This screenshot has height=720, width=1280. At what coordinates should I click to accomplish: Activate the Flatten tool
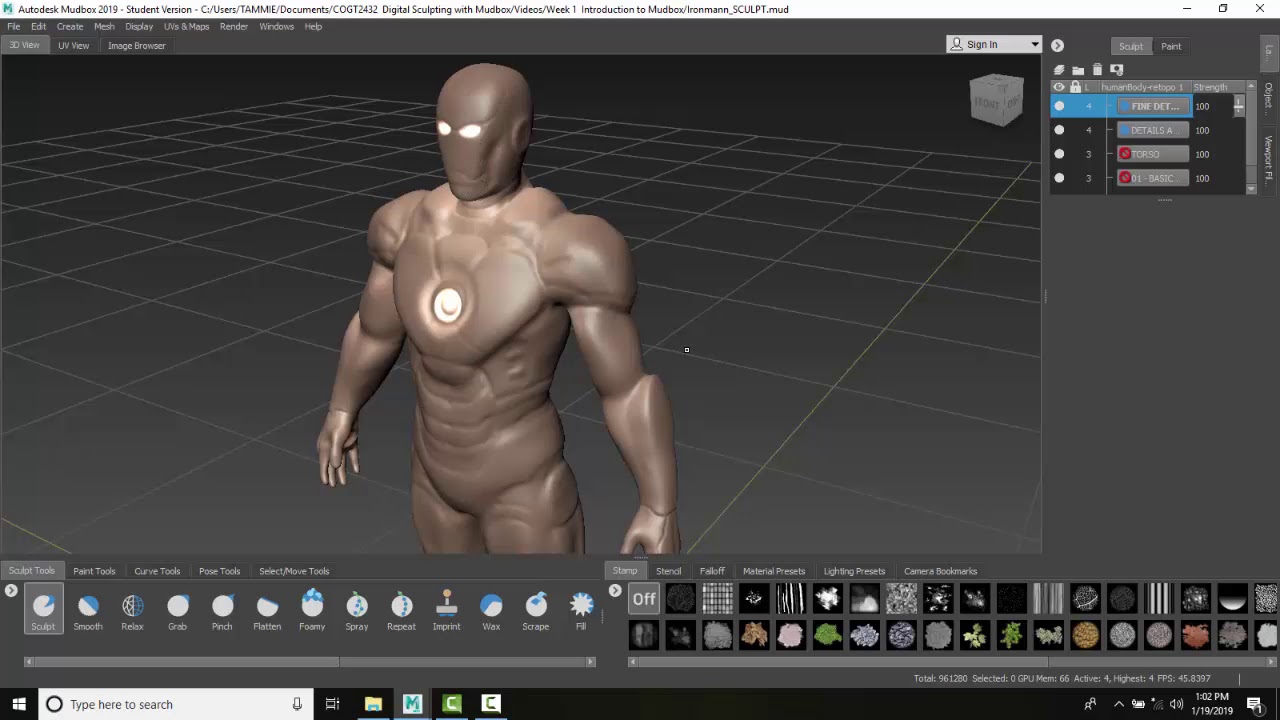[x=267, y=610]
